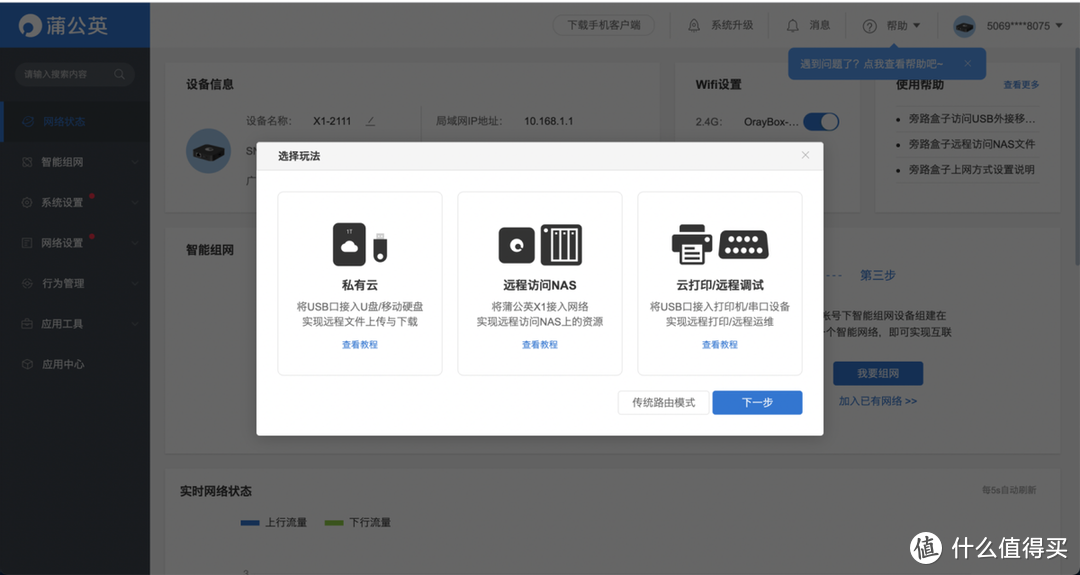Screen dimensions: 1080x575
Task: Click the 第三步 step label
Action: click(878, 275)
